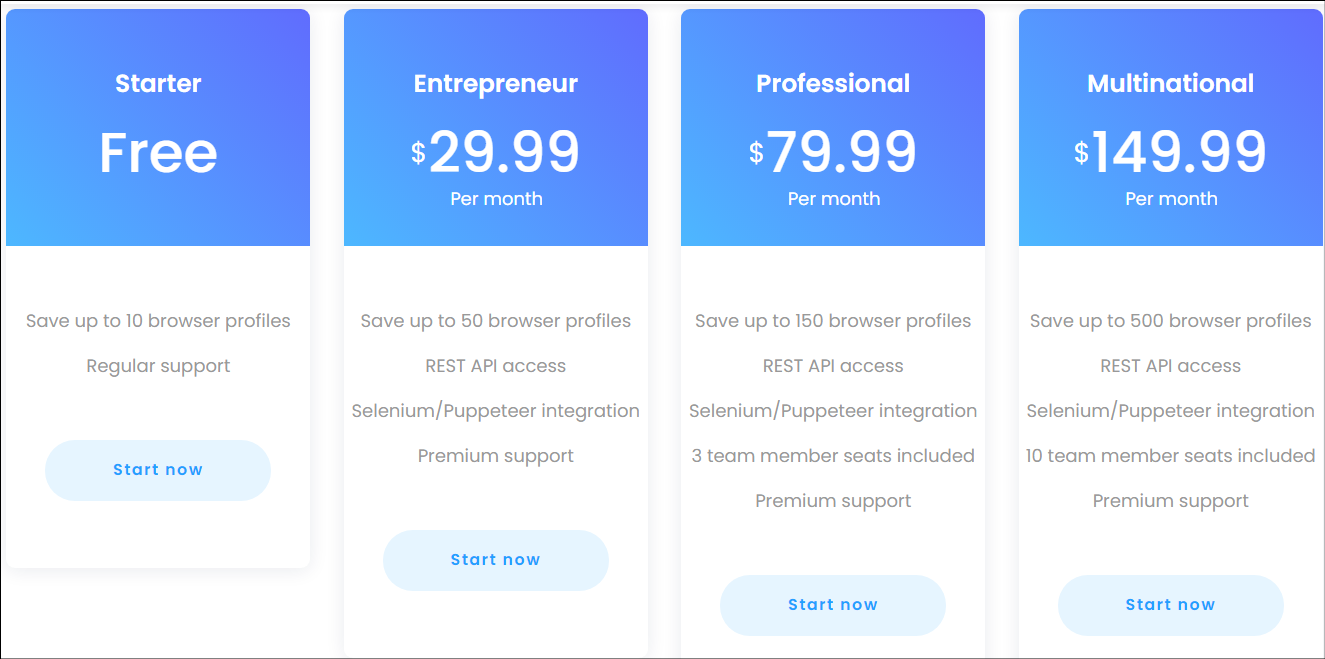This screenshot has width=1325, height=659.
Task: Click the $149.99 price on Multinational
Action: click(1173, 152)
